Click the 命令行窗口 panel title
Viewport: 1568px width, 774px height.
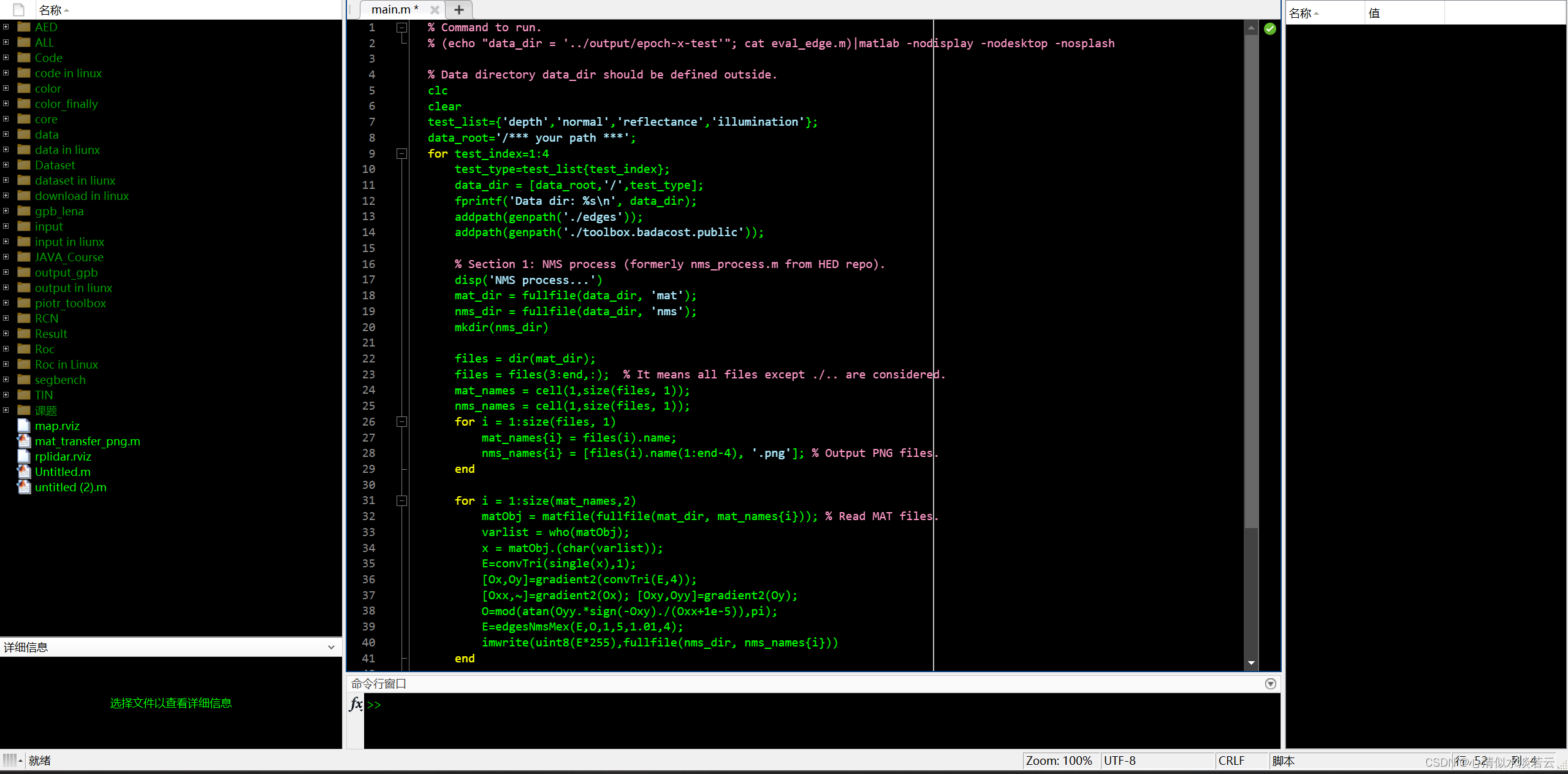pos(379,684)
